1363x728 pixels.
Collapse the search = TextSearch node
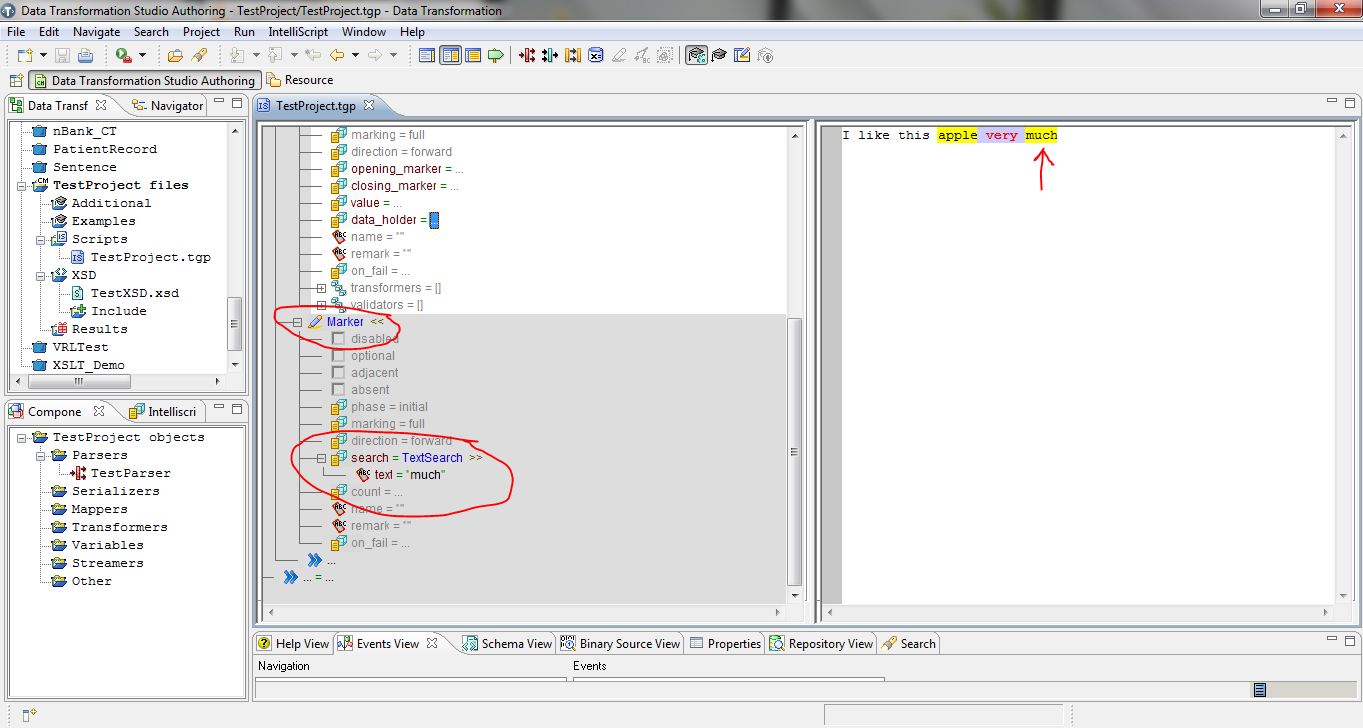[x=321, y=458]
